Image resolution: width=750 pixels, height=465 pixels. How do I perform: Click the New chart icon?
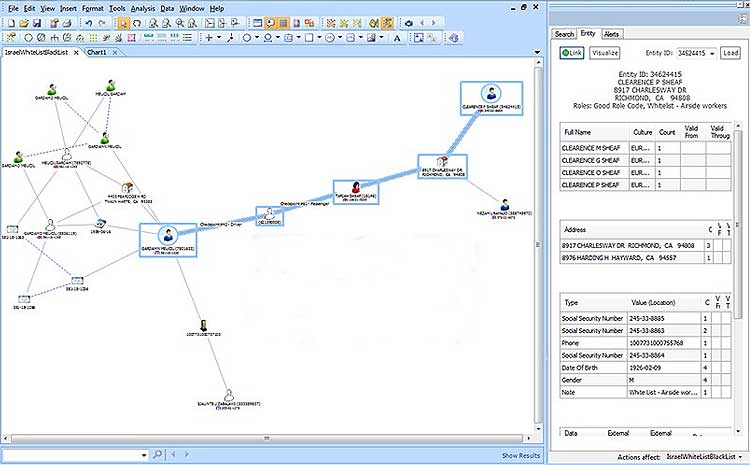pos(11,23)
